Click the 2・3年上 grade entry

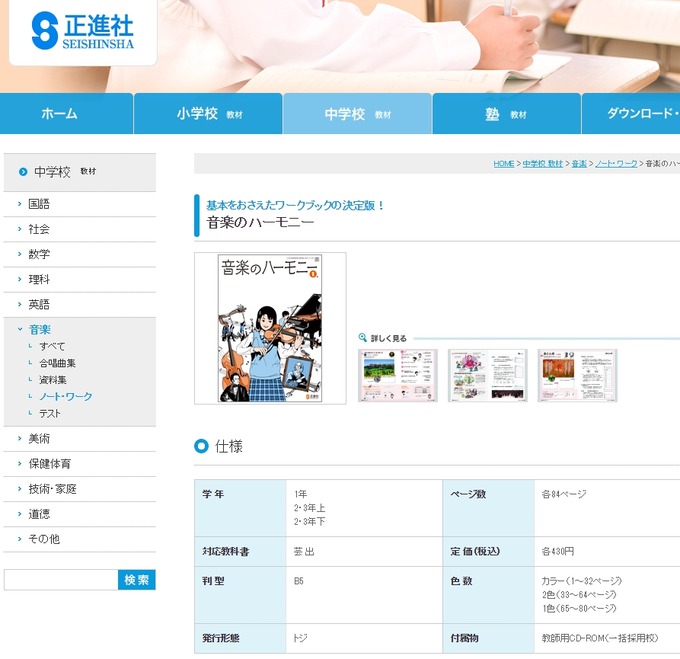pos(310,508)
